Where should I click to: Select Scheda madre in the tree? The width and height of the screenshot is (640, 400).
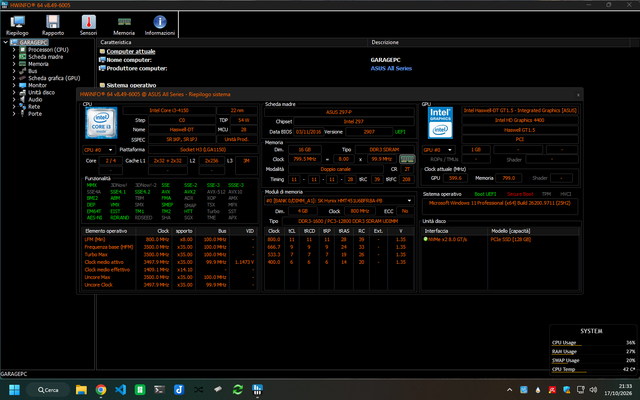pos(46,57)
